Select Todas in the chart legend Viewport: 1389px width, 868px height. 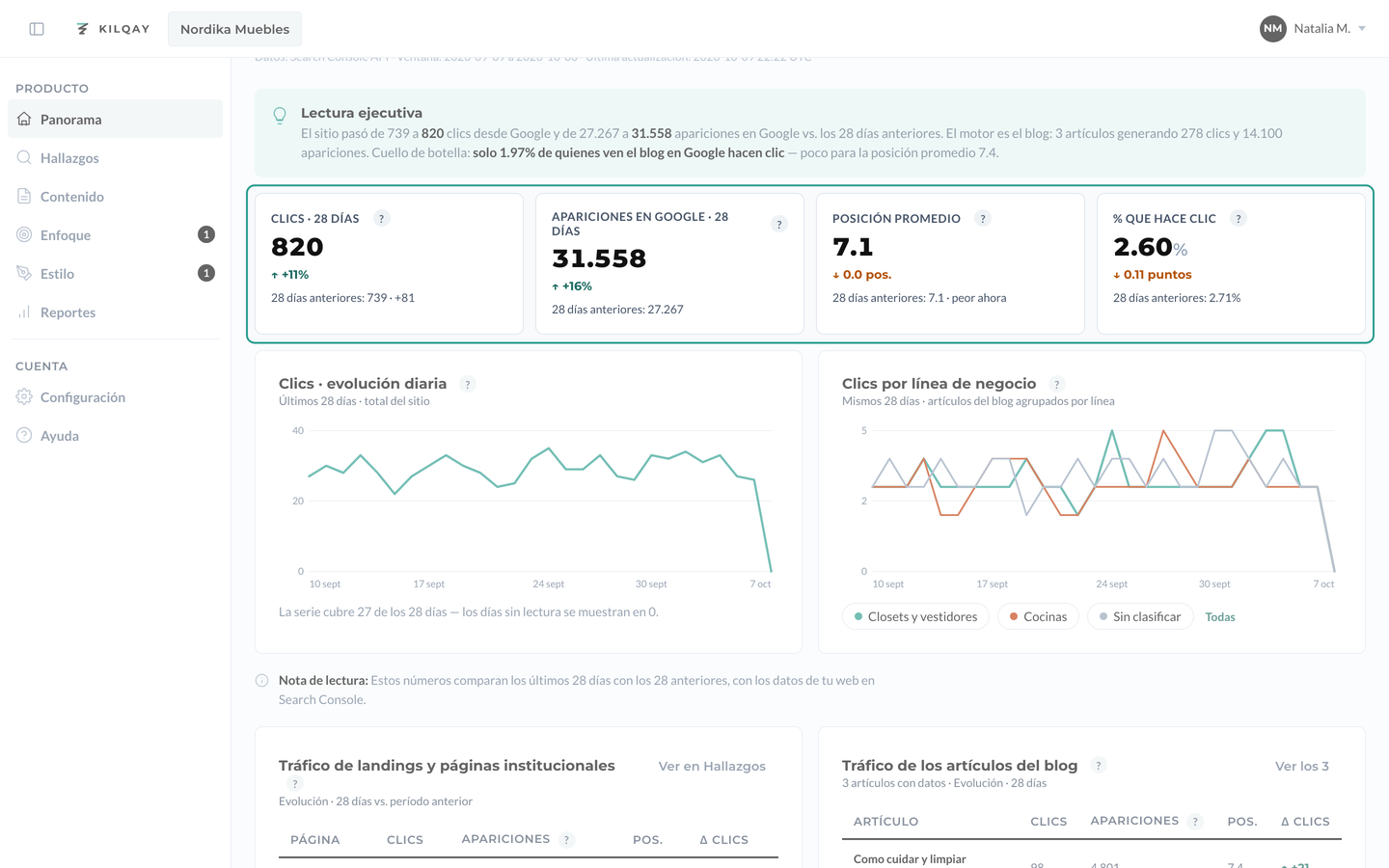(1220, 617)
